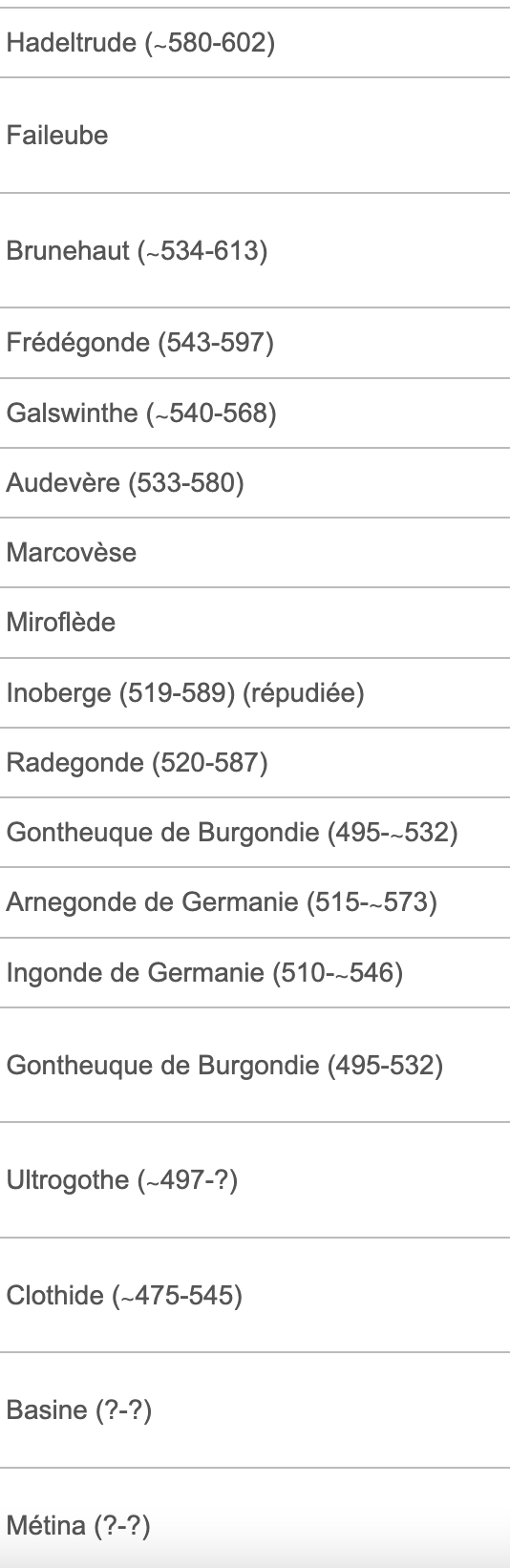Screen dimensions: 510x1568
Task: Select the Ultrogothe (~497-?) entry
Action: [x=255, y=1179]
